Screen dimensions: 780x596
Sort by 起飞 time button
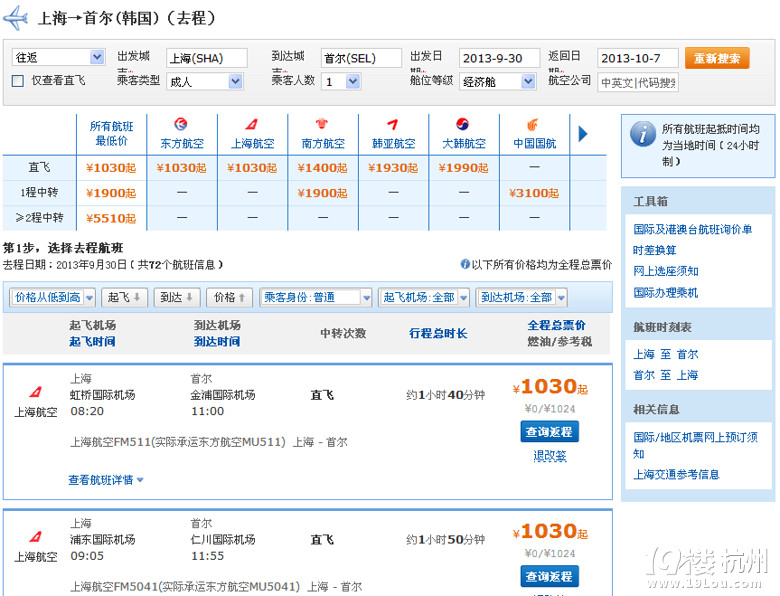[124, 298]
